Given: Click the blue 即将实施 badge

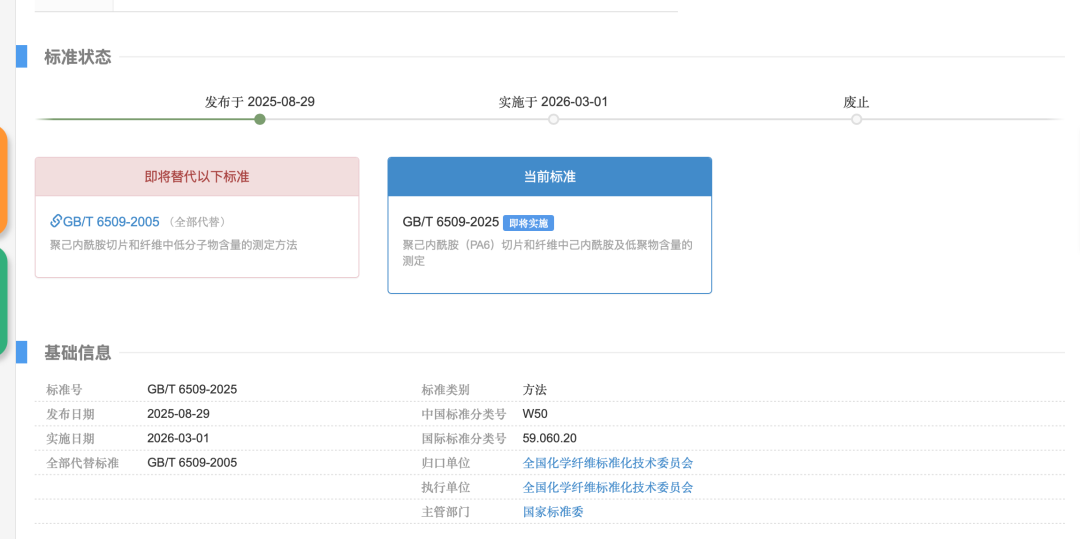Looking at the screenshot, I should click(x=528, y=222).
